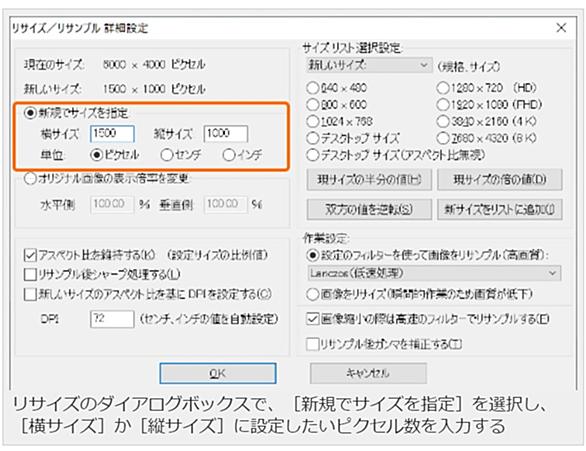
Task: Enable リサンプル後シャープ処理する checkbox
Action: 30,274
